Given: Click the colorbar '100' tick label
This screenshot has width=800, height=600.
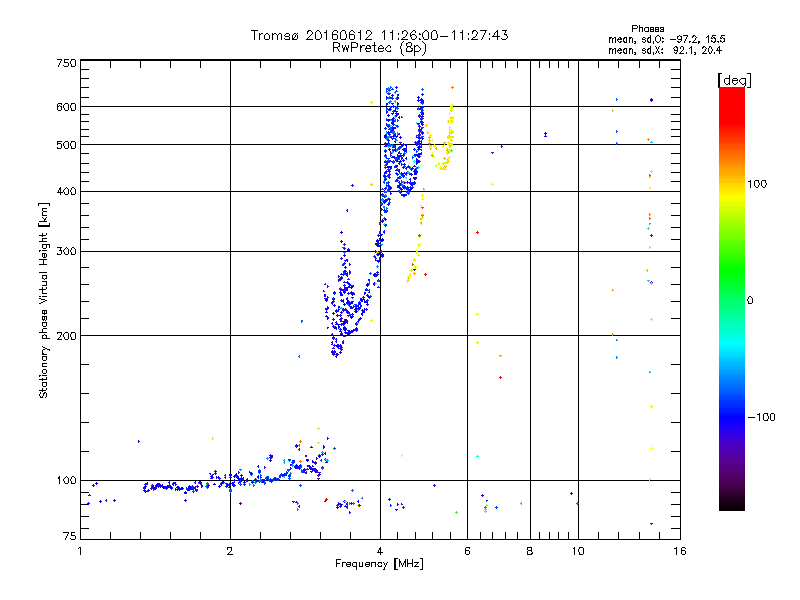Looking at the screenshot, I should point(757,184).
